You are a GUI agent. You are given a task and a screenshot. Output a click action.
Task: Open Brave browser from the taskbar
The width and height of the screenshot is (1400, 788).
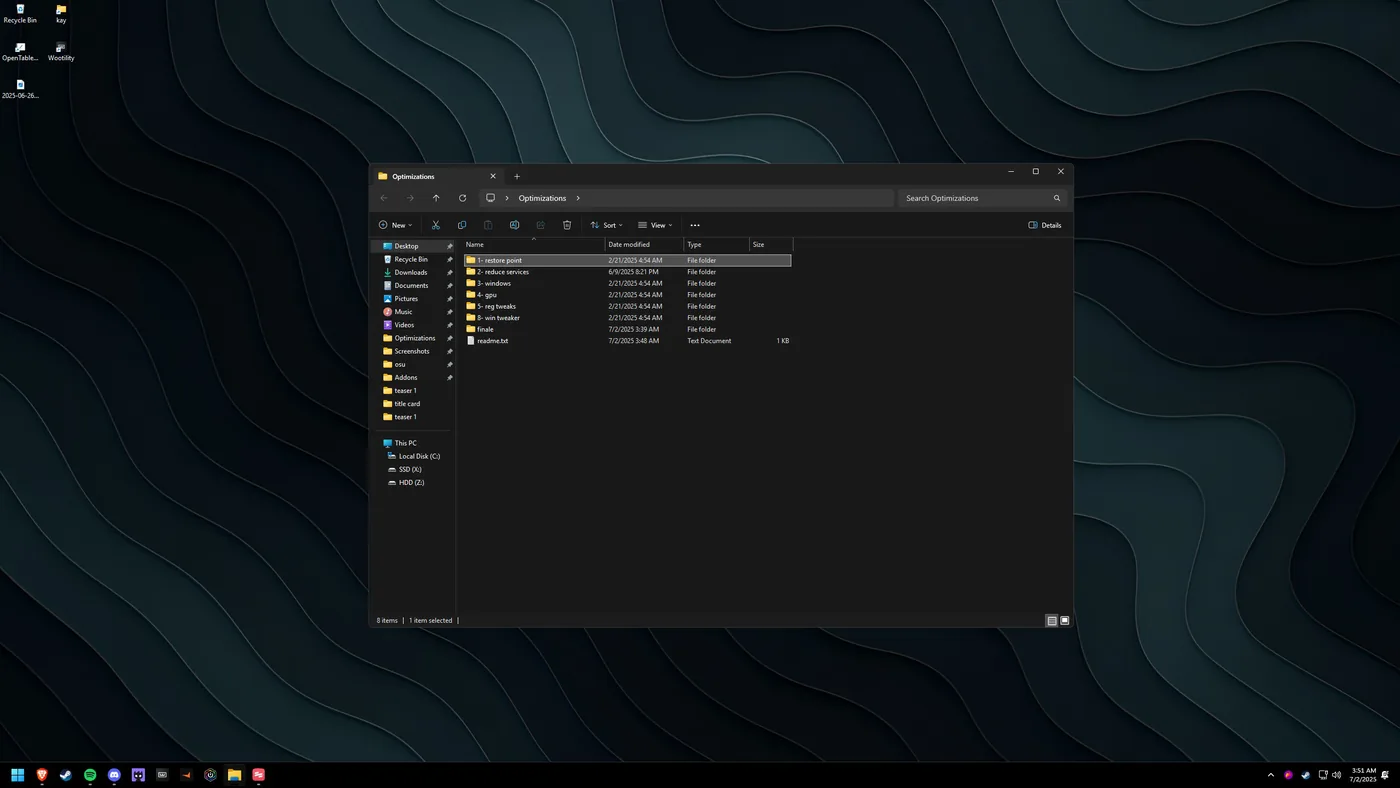click(42, 775)
